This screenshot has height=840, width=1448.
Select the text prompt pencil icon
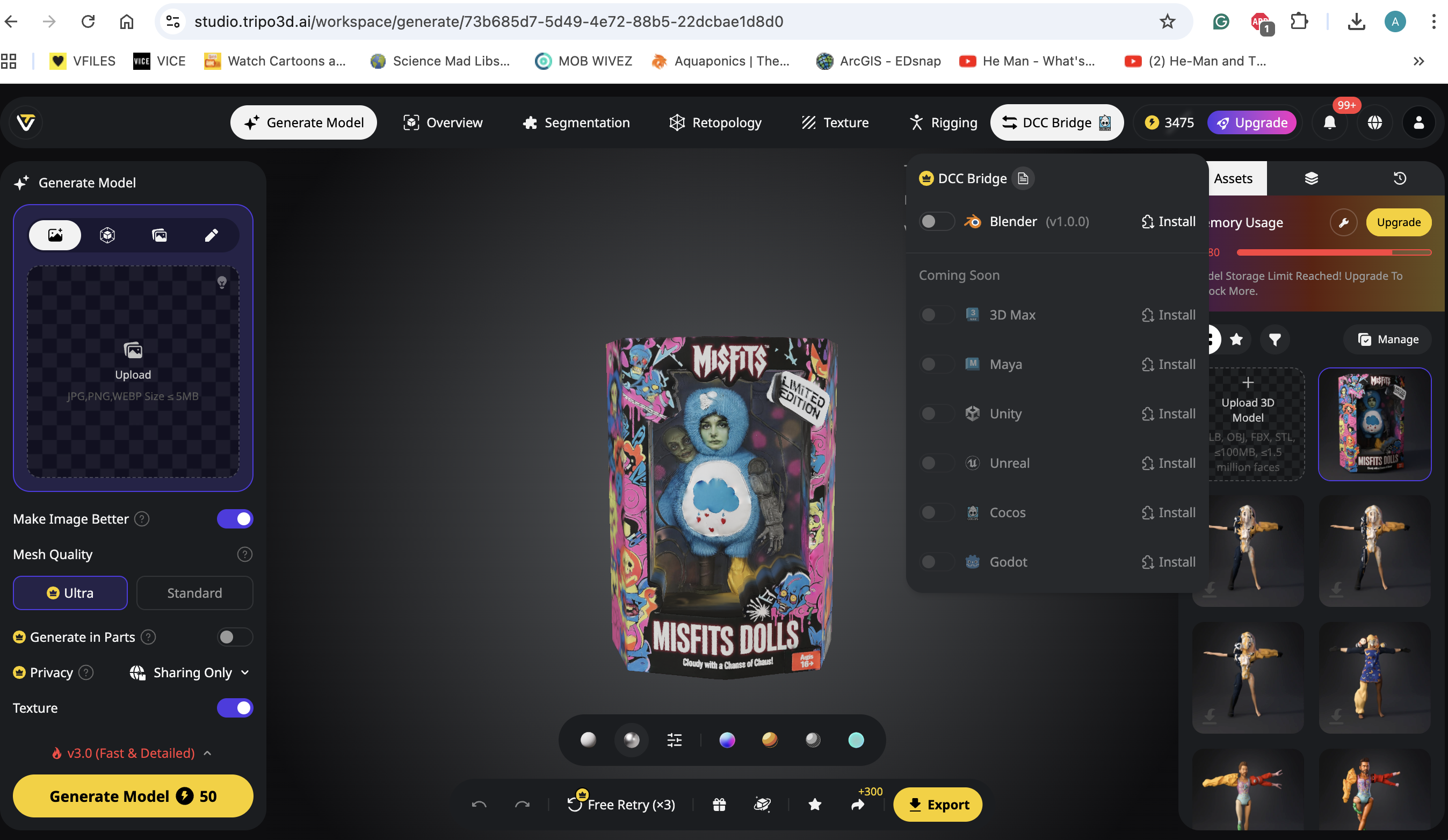pyautogui.click(x=211, y=235)
